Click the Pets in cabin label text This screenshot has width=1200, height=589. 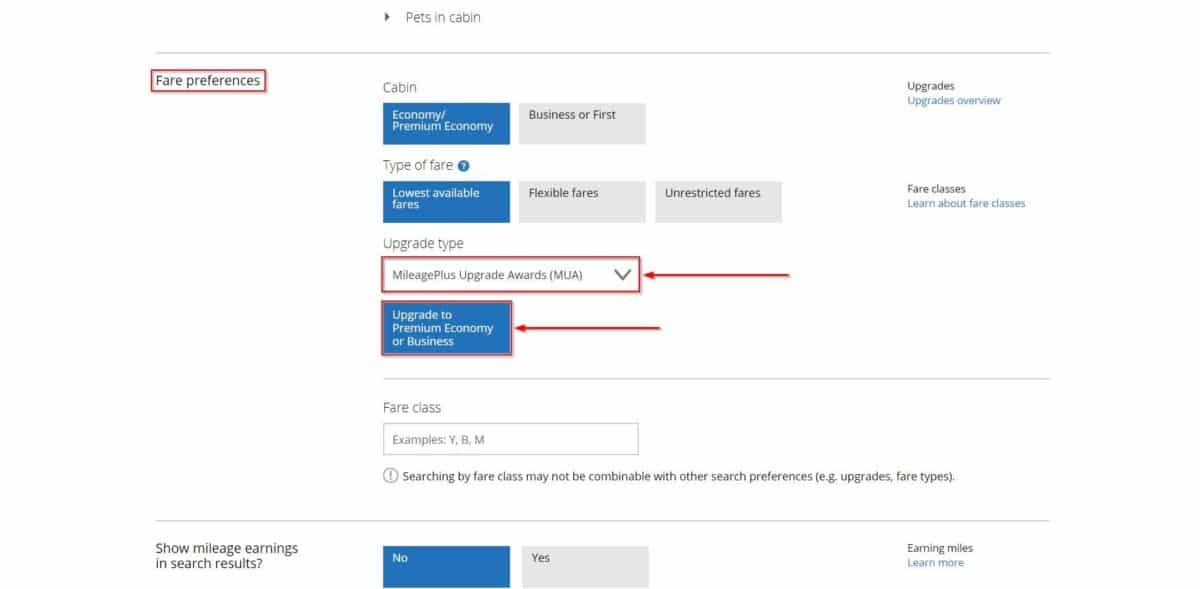pyautogui.click(x=442, y=17)
